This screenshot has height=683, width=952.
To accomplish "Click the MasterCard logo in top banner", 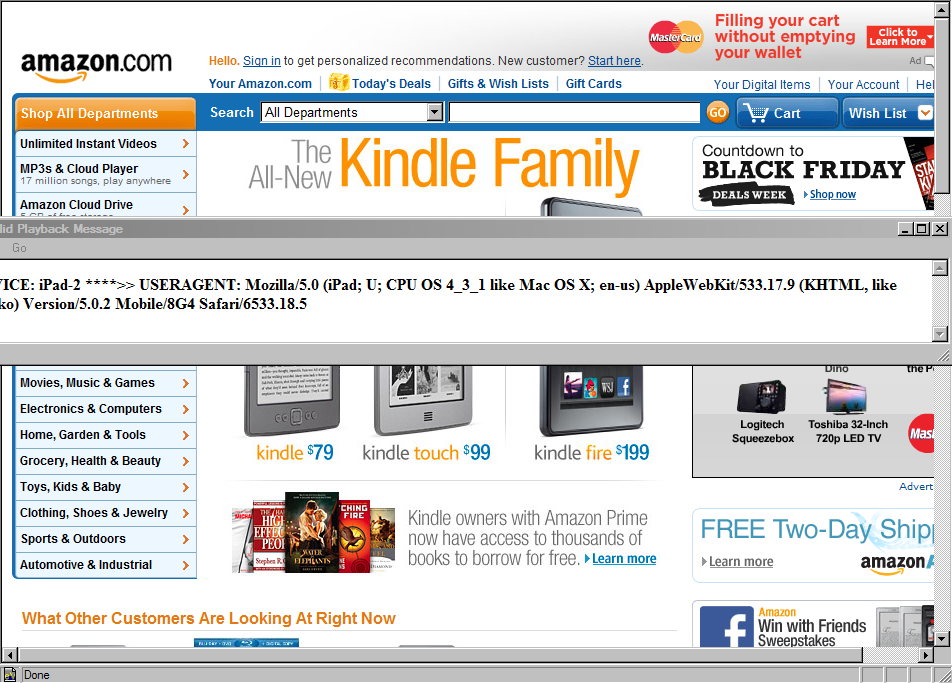I will (x=676, y=38).
